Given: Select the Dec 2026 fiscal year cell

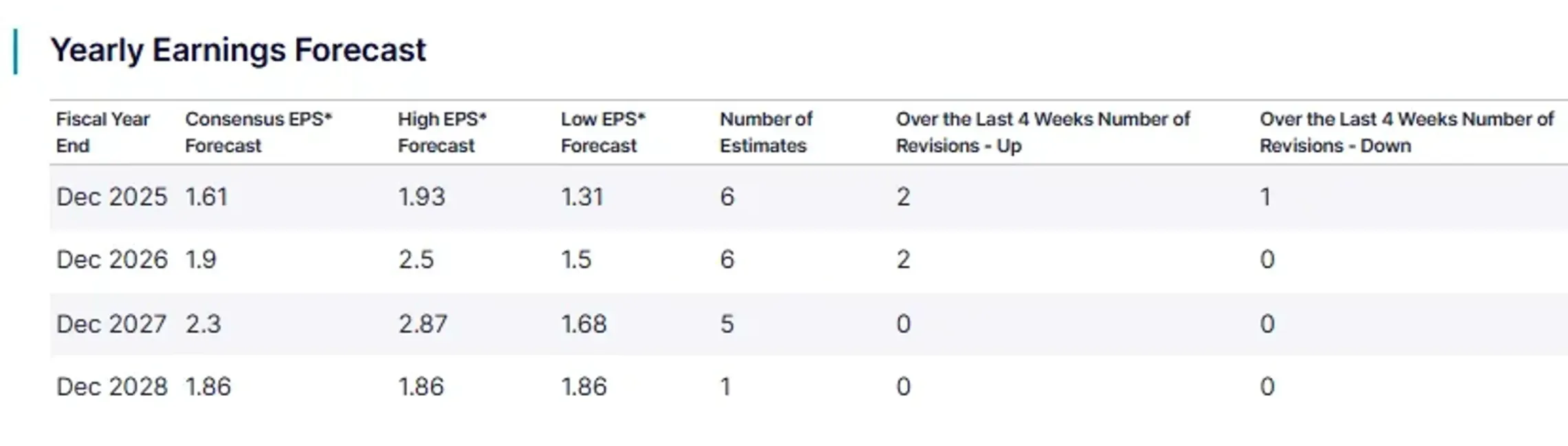Looking at the screenshot, I should point(111,259).
